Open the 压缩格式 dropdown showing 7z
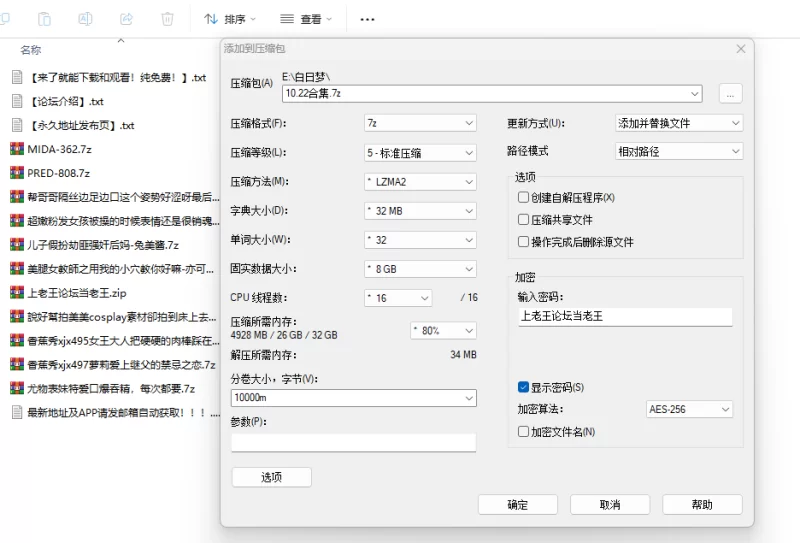The image size is (800, 543). 419,123
